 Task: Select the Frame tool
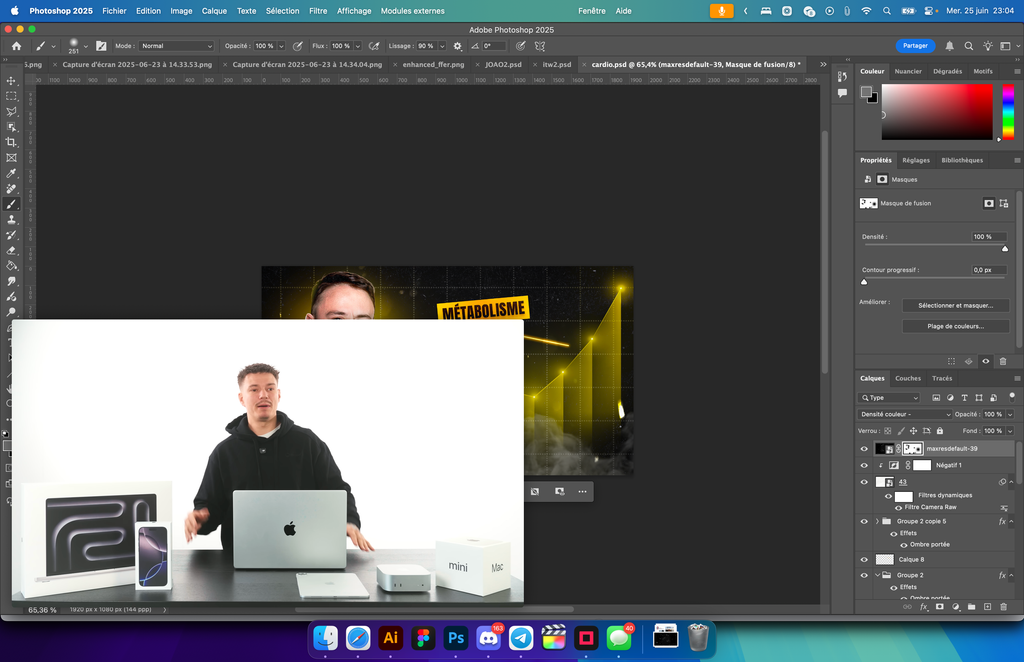(x=11, y=158)
